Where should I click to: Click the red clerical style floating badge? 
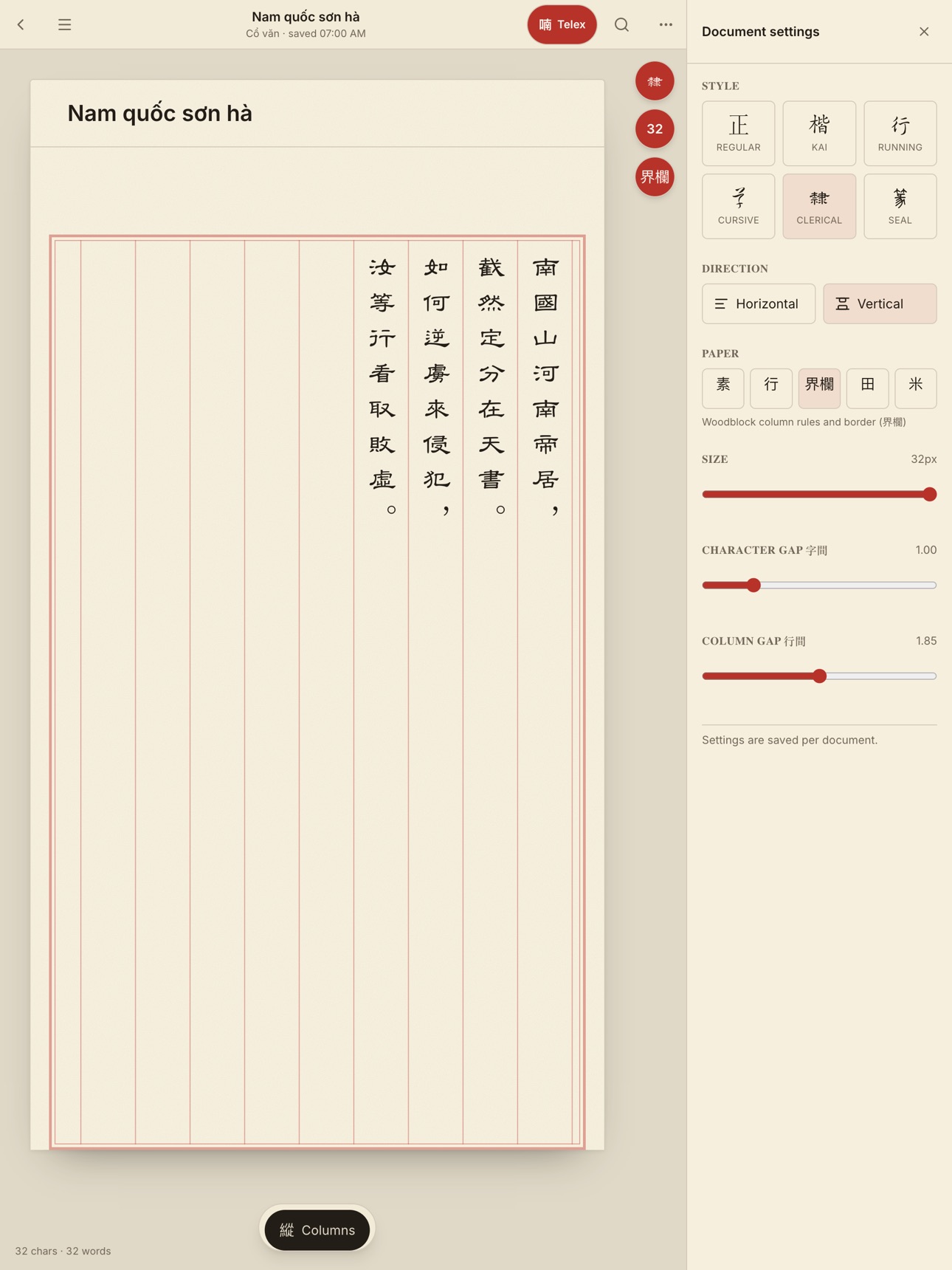coord(655,81)
